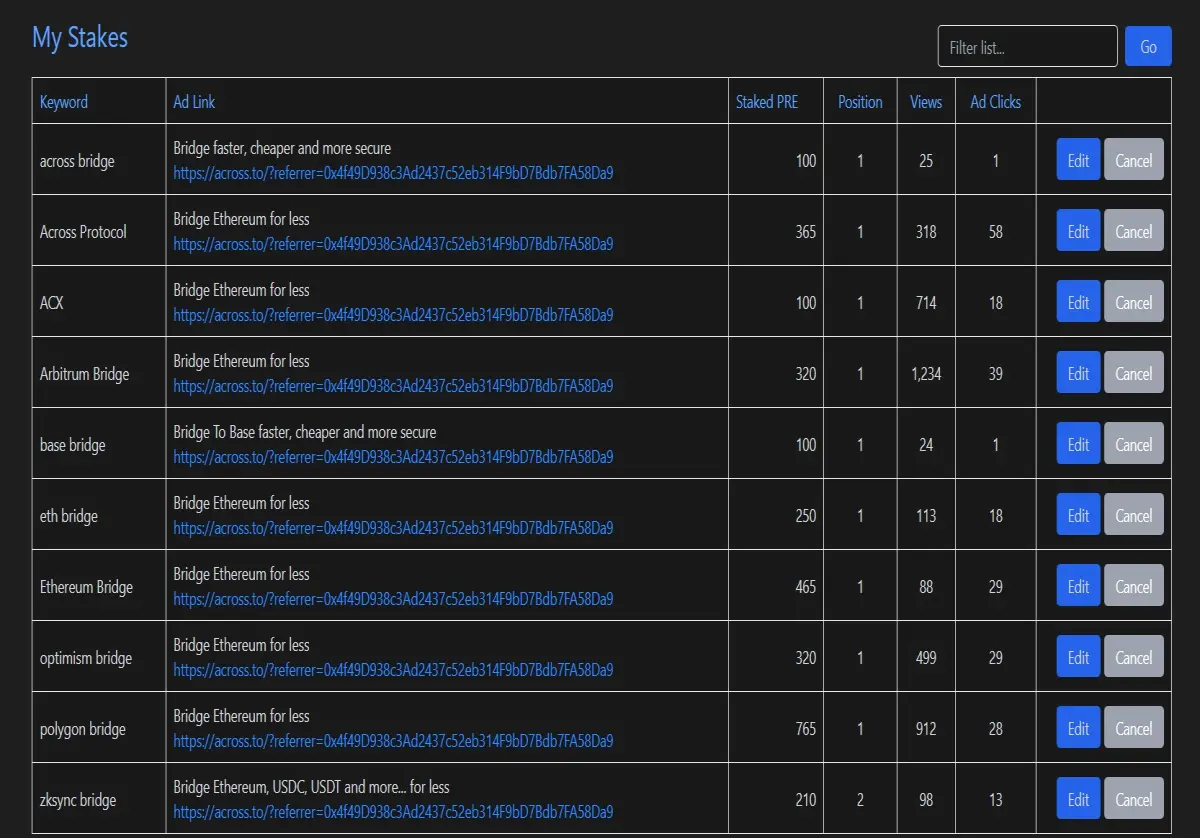
Task: Click the Go button
Action: click(1148, 47)
